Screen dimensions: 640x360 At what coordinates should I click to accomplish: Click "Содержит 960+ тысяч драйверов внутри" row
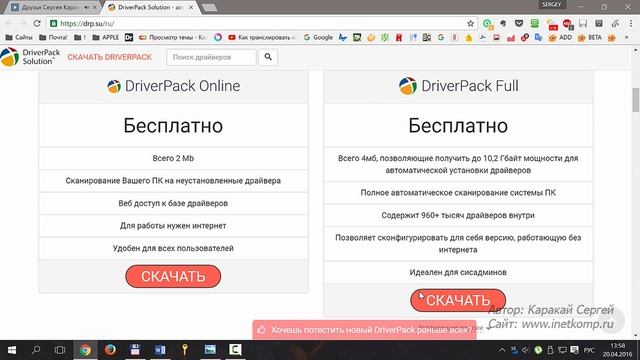pyautogui.click(x=458, y=215)
